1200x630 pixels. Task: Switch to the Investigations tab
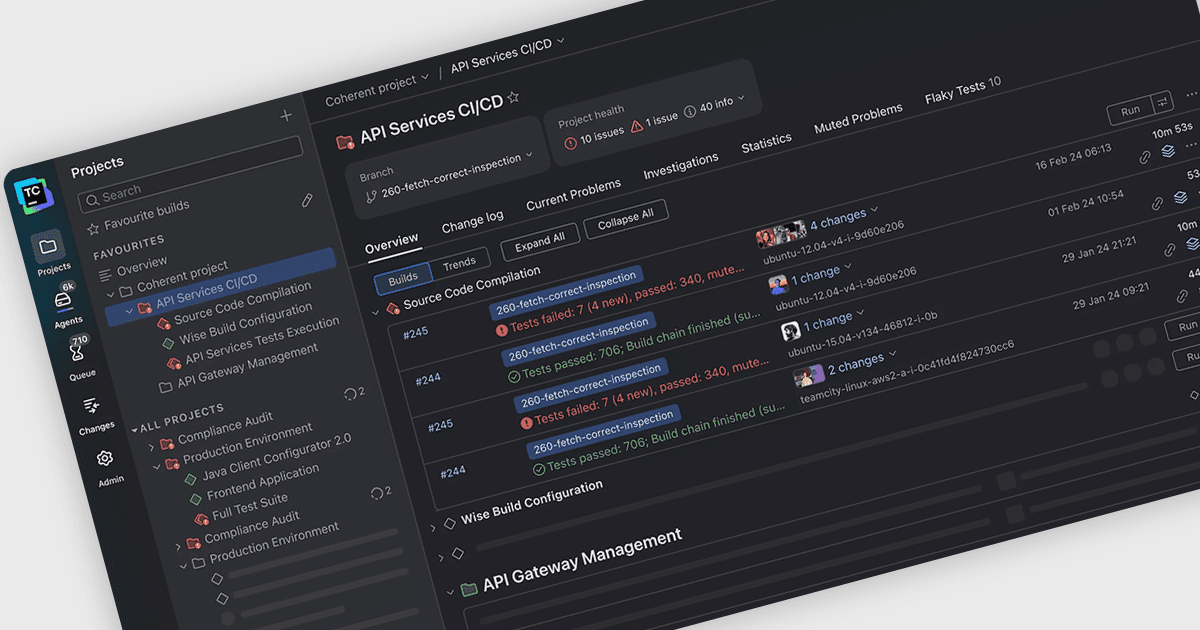tap(681, 166)
